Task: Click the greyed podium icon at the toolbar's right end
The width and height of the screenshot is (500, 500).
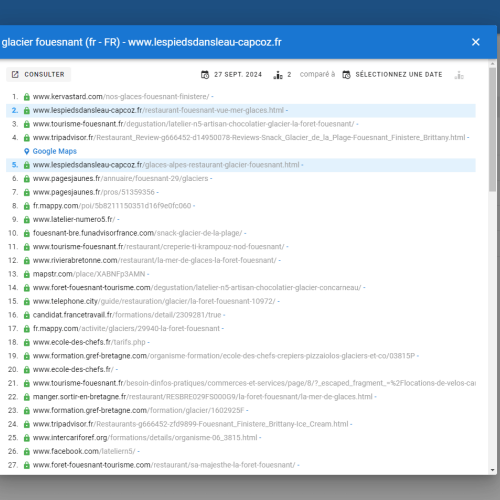Action: click(x=459, y=75)
